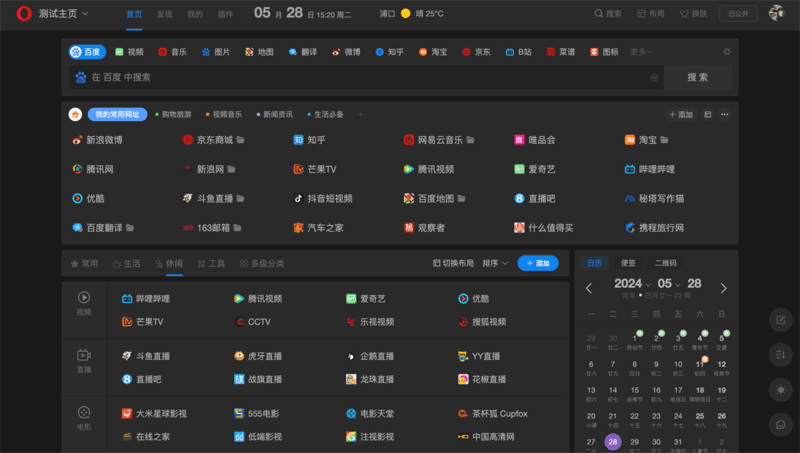Open 茶杯狐 Cupfox site icon
The height and width of the screenshot is (453, 800).
click(x=463, y=414)
